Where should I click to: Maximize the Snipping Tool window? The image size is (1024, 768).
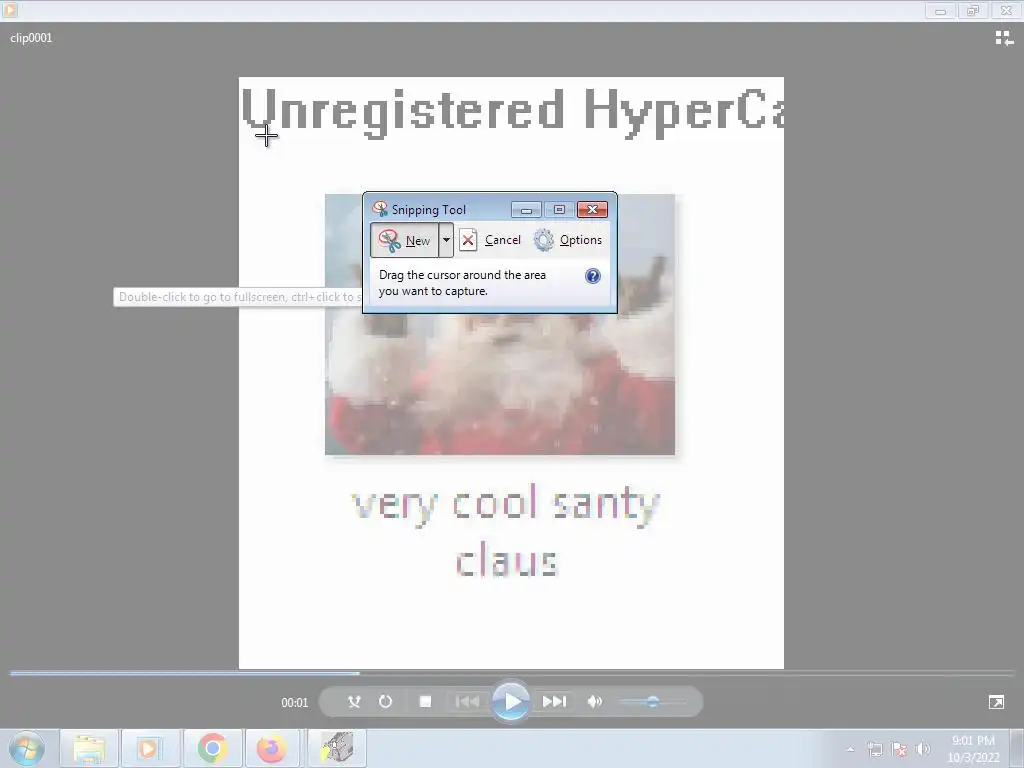559,210
